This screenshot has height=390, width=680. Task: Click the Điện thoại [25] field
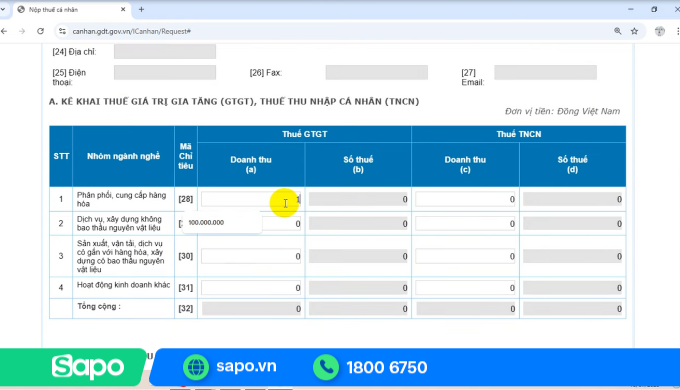[165, 72]
